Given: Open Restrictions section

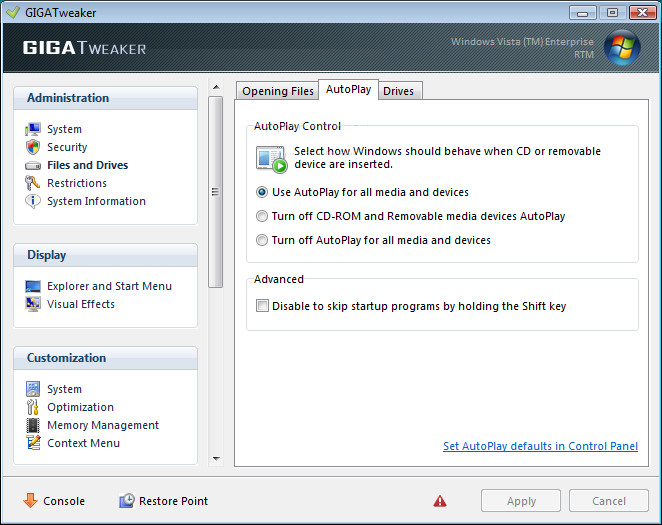Looking at the screenshot, I should click(x=77, y=183).
